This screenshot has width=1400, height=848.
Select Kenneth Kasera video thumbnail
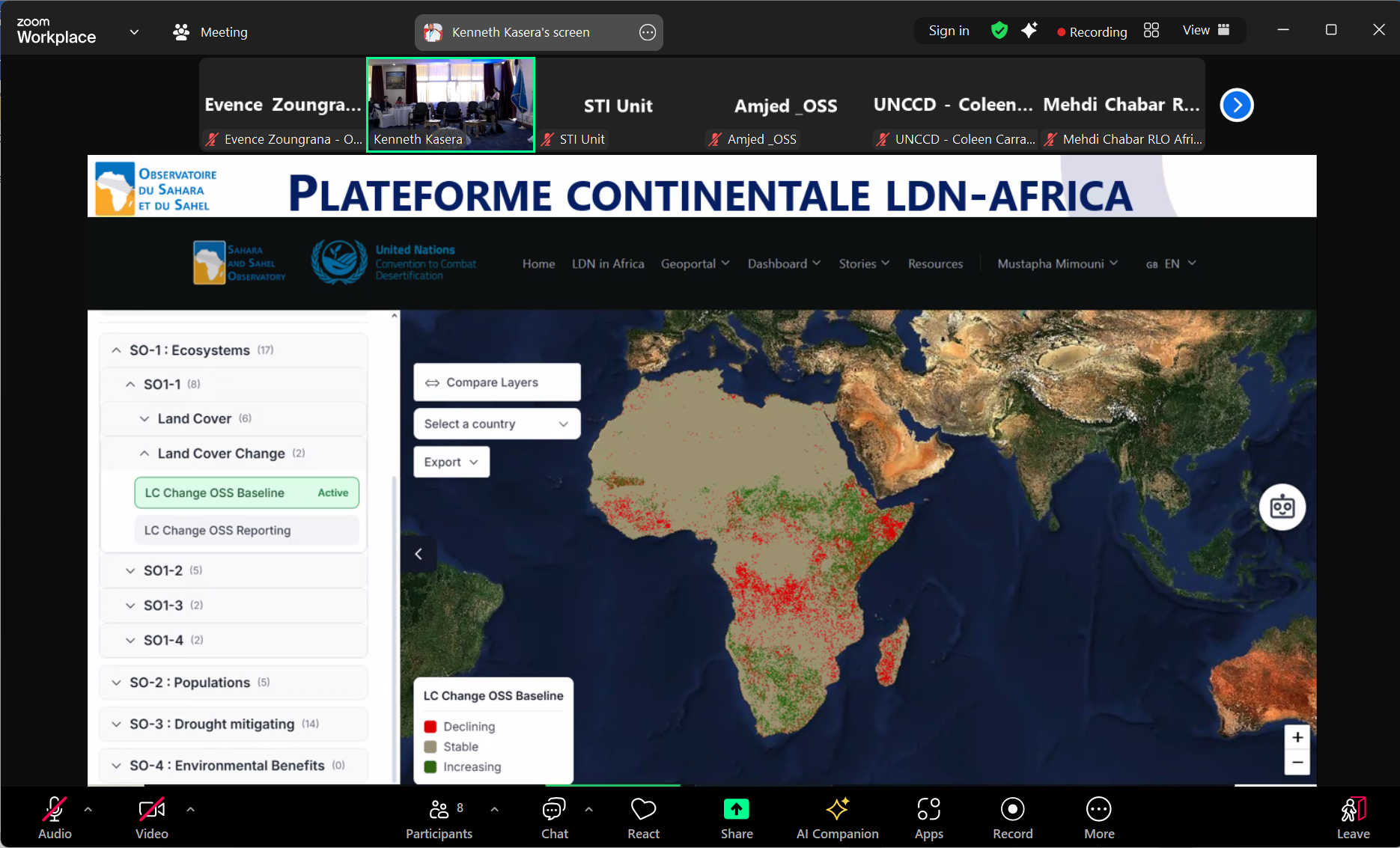451,105
